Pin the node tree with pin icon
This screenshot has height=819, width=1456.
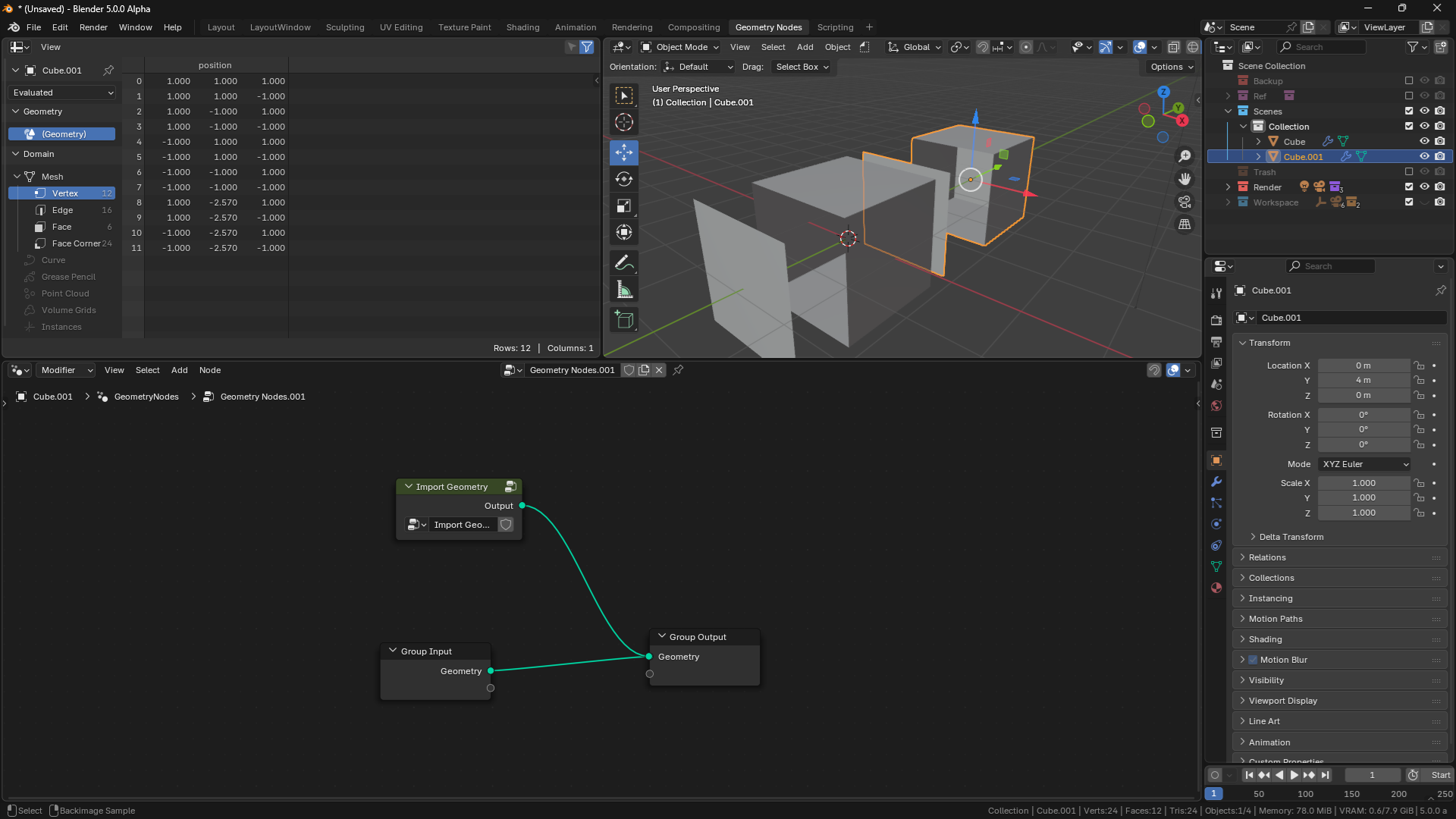point(679,370)
